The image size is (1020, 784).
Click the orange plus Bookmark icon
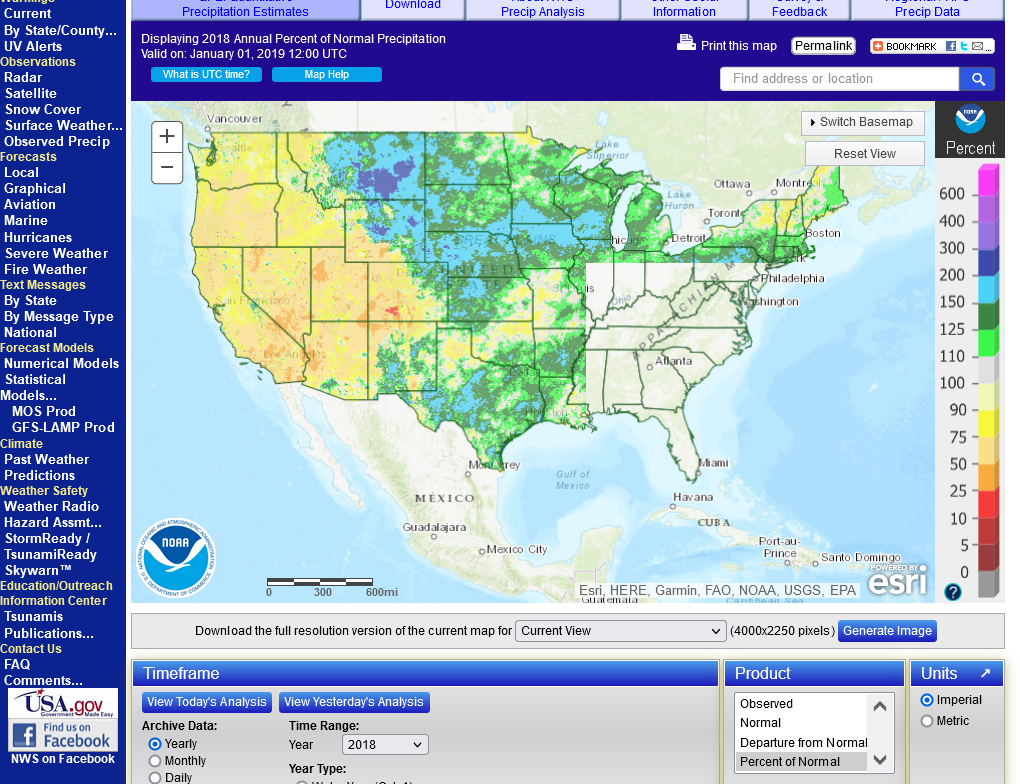click(878, 46)
